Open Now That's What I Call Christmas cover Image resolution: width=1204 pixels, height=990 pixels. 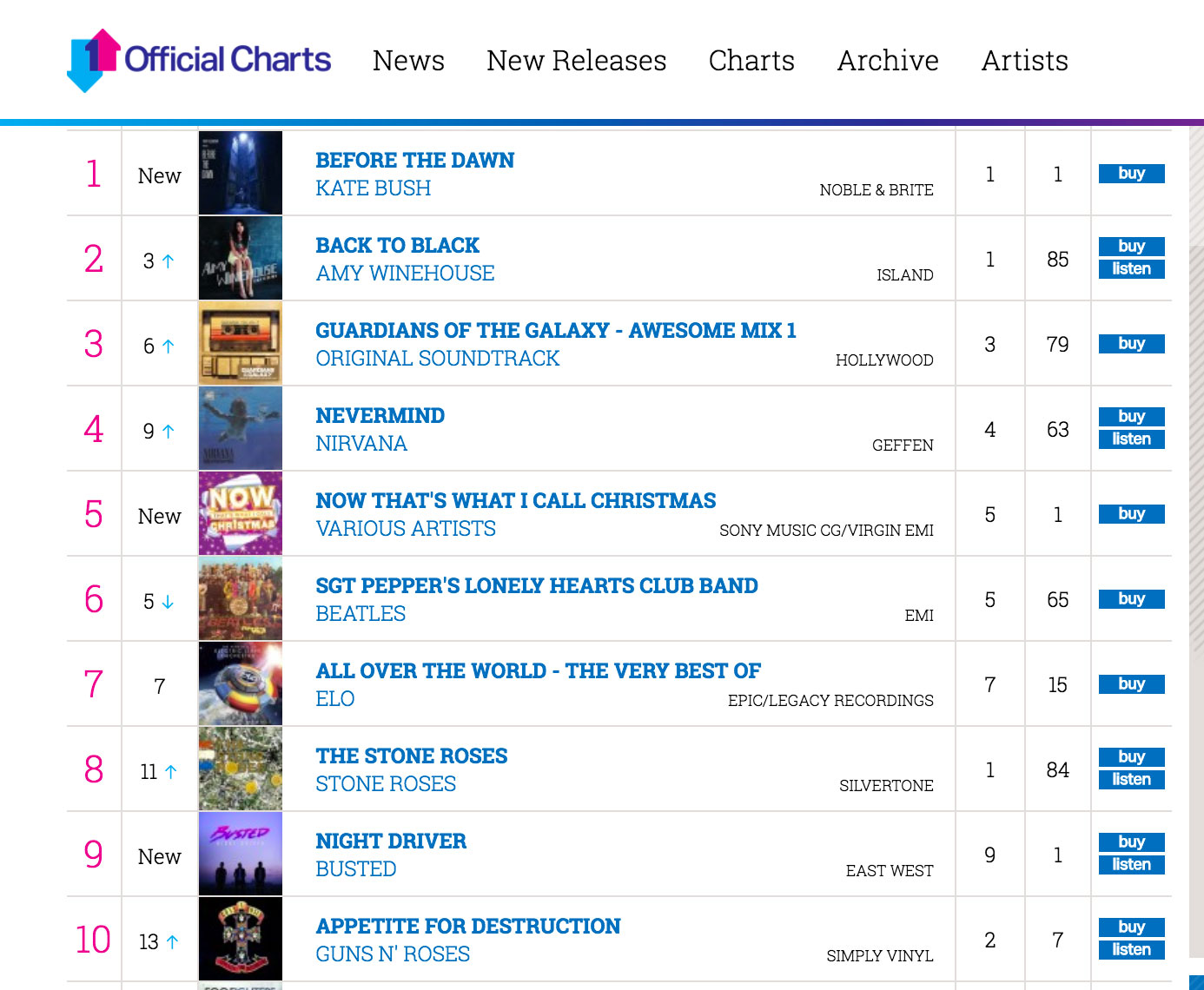pos(241,513)
